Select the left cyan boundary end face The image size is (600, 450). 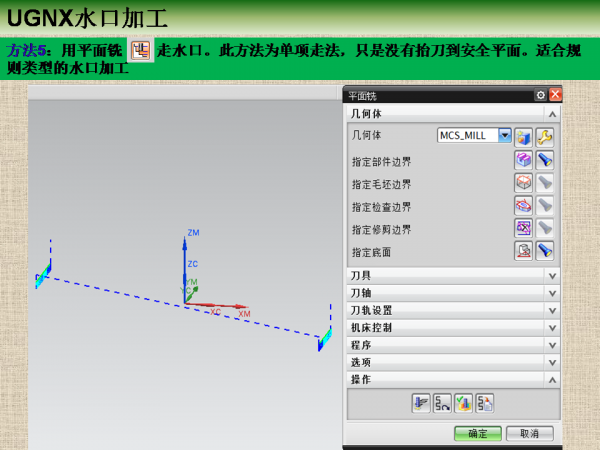tap(43, 275)
